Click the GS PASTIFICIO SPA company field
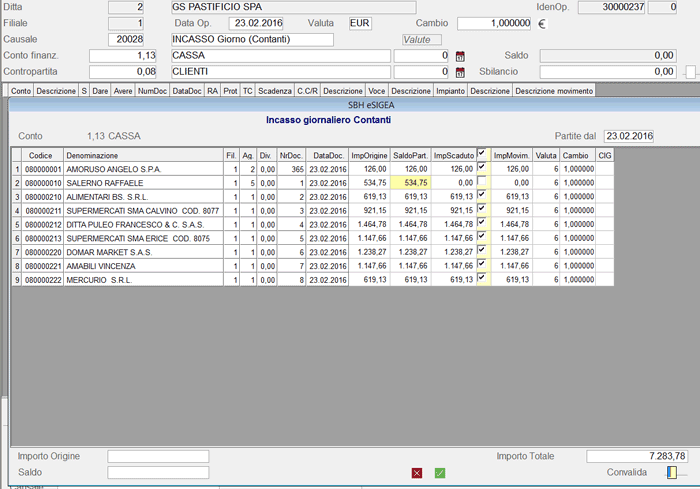Image resolution: width=700 pixels, height=489 pixels. (x=294, y=7)
